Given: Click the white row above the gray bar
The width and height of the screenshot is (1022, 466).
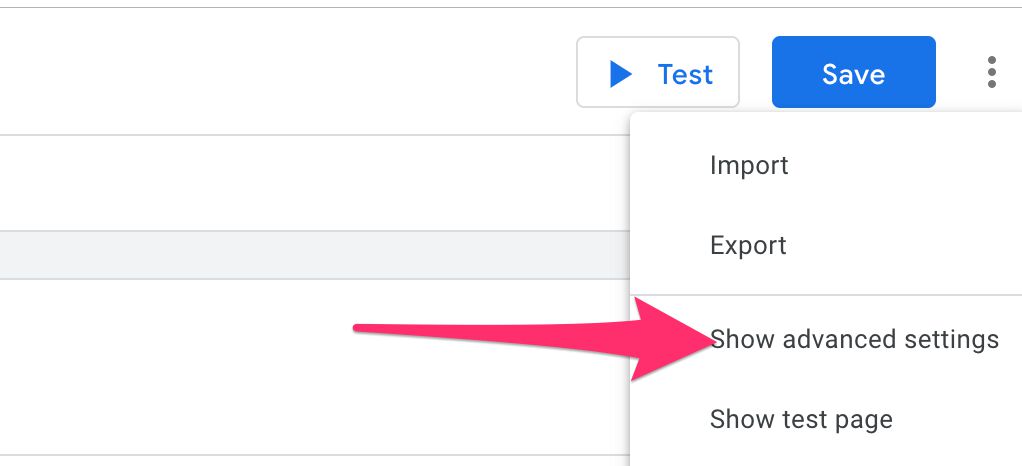Looking at the screenshot, I should tap(315, 183).
